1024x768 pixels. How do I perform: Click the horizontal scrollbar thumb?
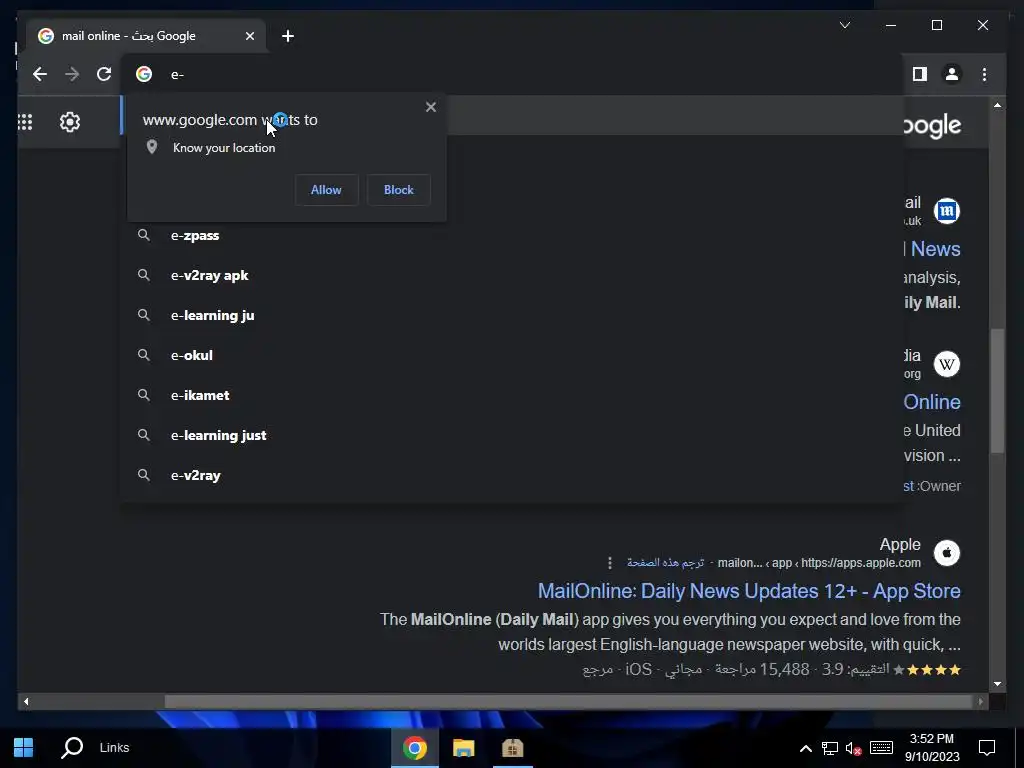(568, 702)
